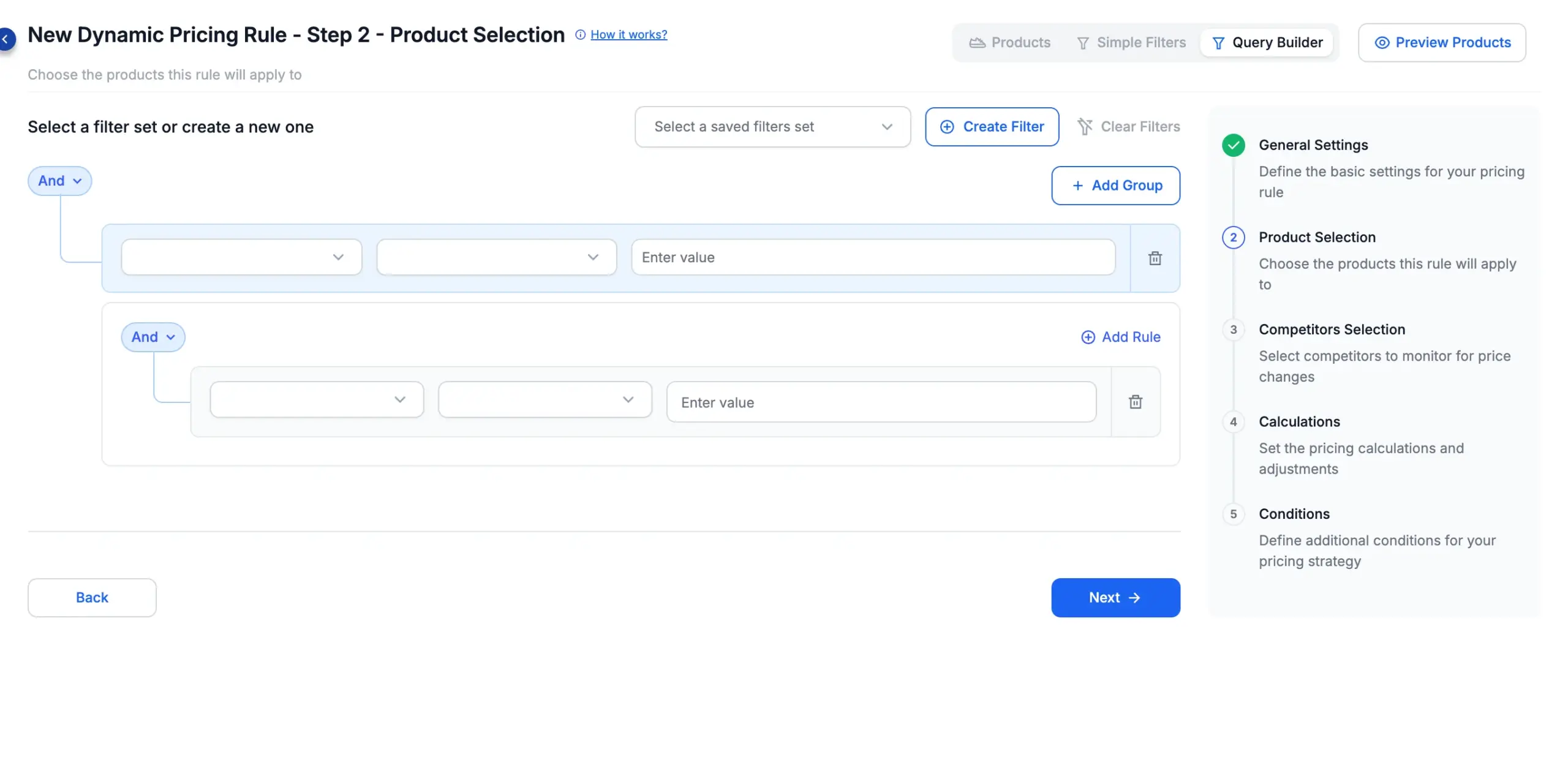The width and height of the screenshot is (1568, 784).
Task: Click the Competitors Selection step title
Action: click(x=1332, y=330)
